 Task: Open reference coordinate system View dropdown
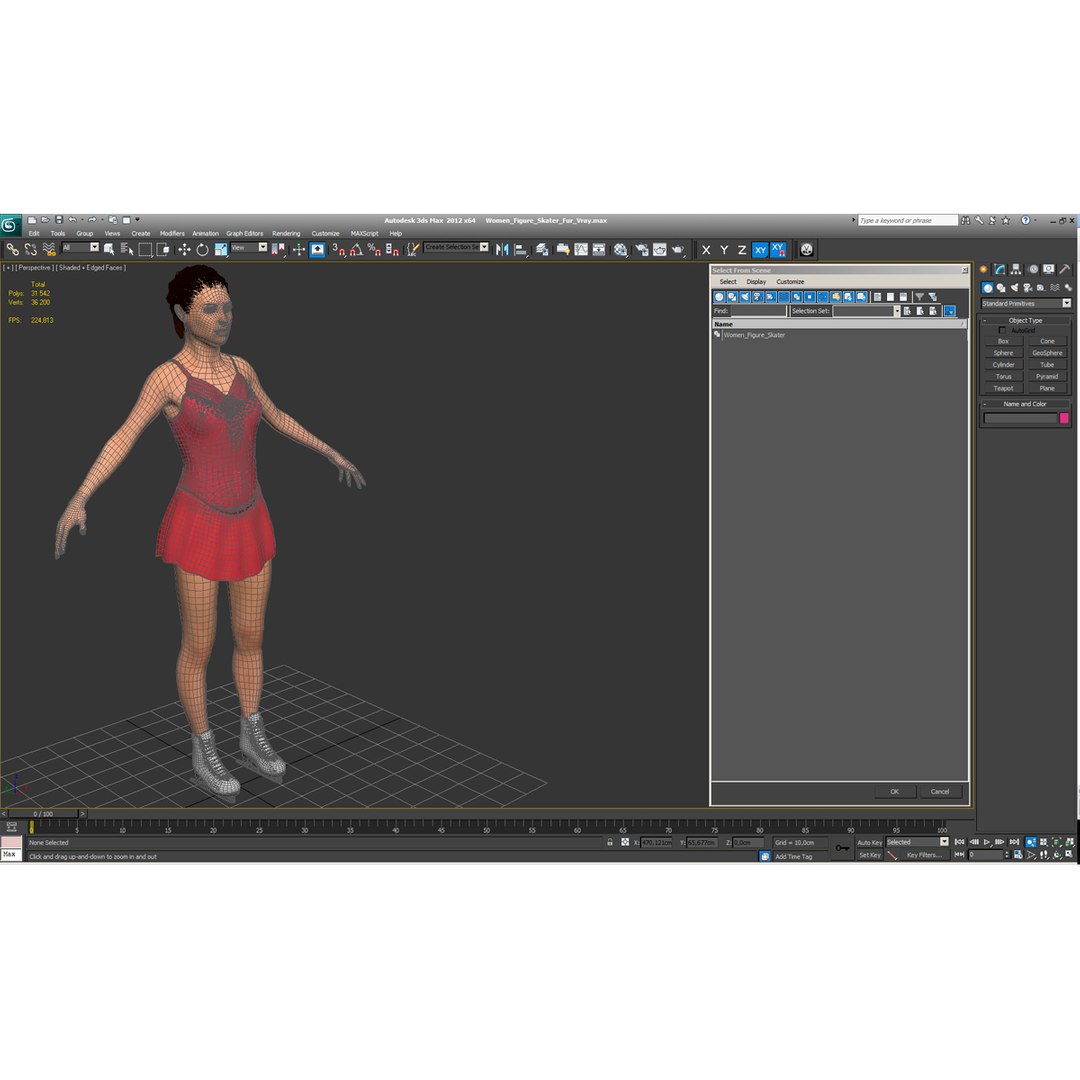tap(249, 247)
